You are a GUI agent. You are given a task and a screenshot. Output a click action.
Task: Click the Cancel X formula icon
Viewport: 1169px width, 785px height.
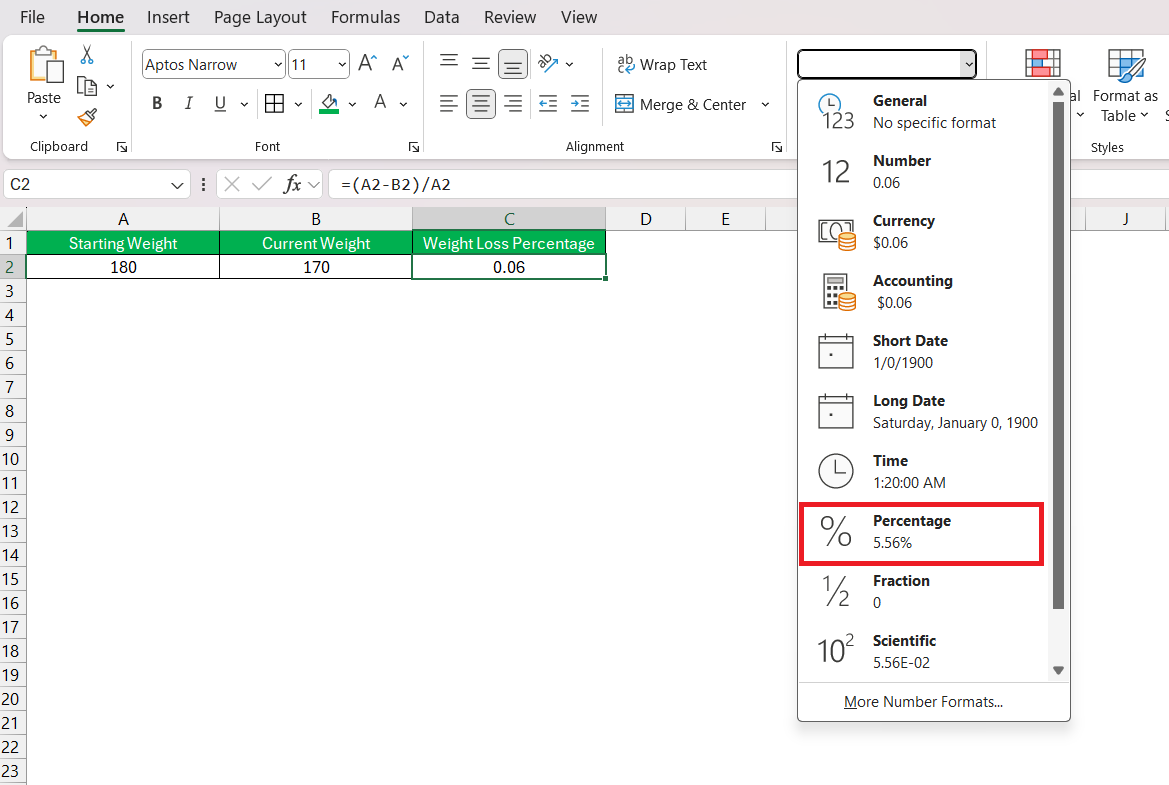[232, 184]
